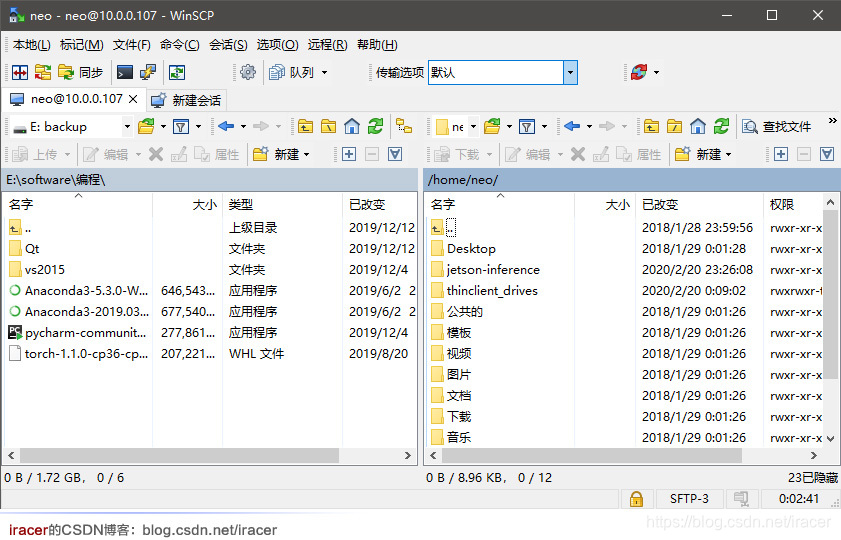Viewport: 841px width, 540px height.
Task: Click the refresh globe icon in main toolbar
Action: click(639, 72)
